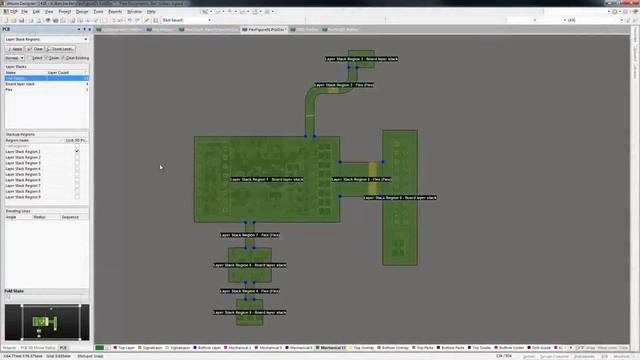Click the Open folder icon in the toolbar

(x=13, y=20)
